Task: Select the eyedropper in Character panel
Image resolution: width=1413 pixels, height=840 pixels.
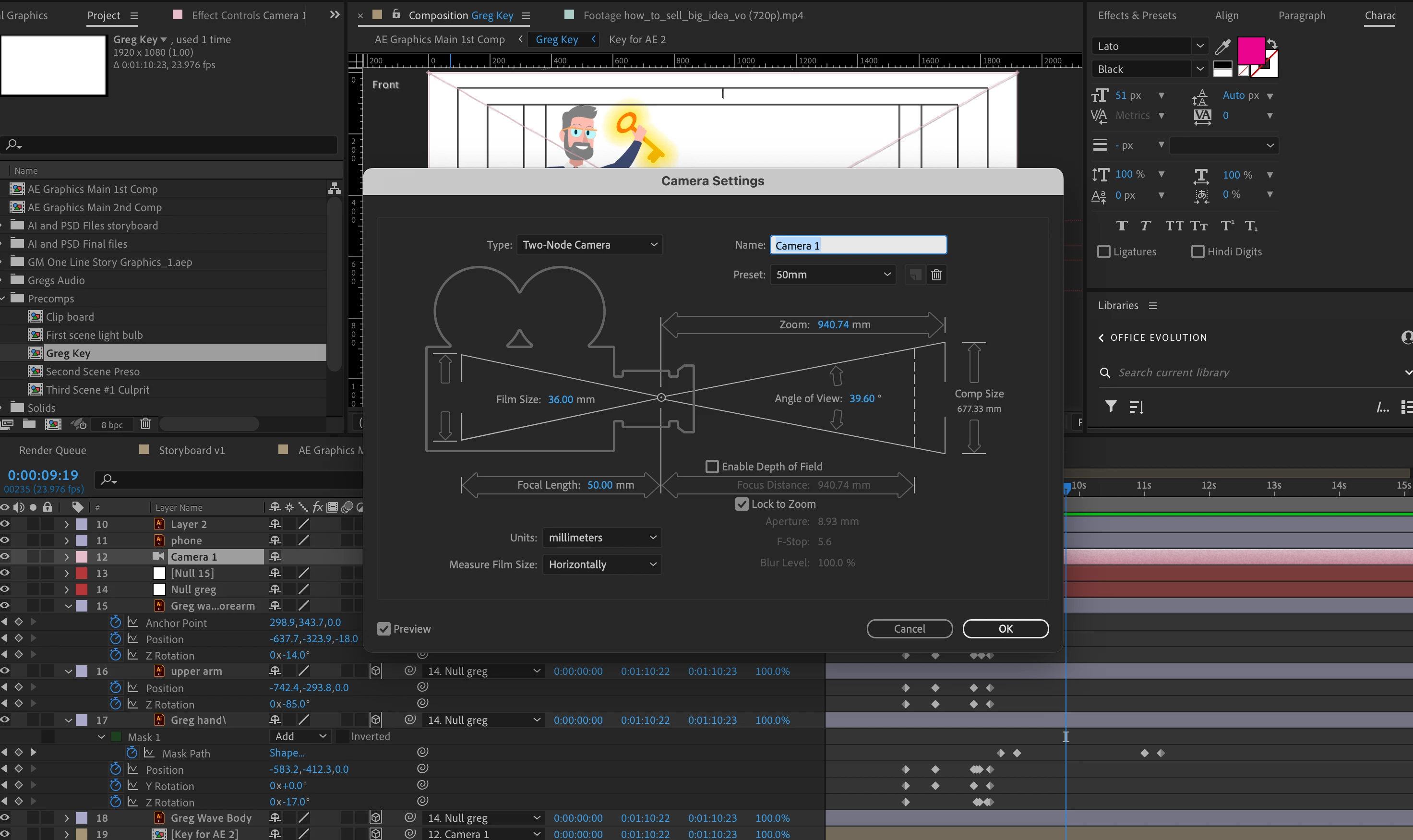Action: pyautogui.click(x=1222, y=47)
